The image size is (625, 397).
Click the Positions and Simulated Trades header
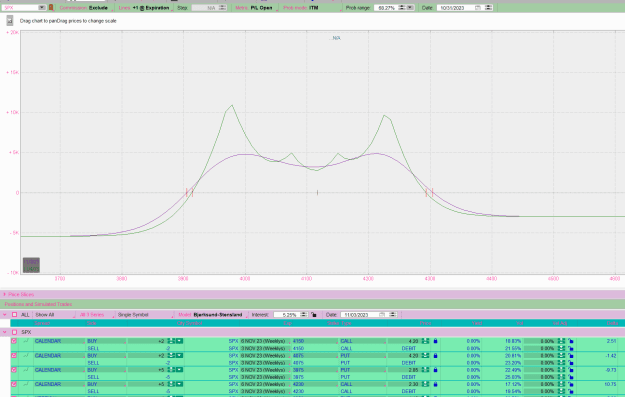tap(38, 304)
